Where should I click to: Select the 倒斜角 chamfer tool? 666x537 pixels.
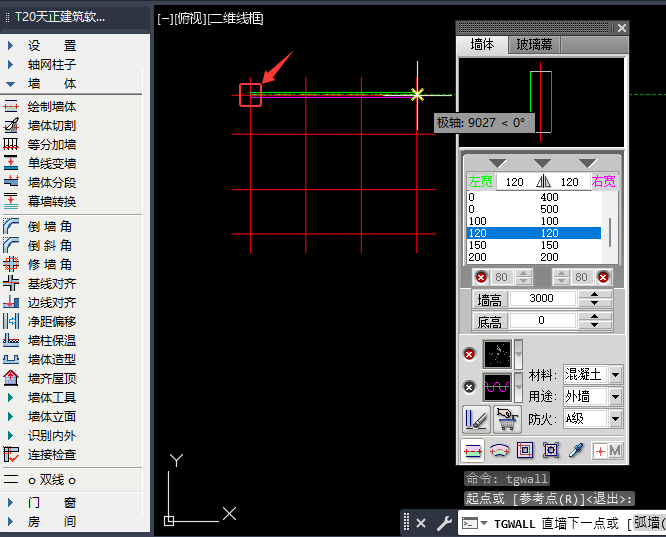click(38, 245)
